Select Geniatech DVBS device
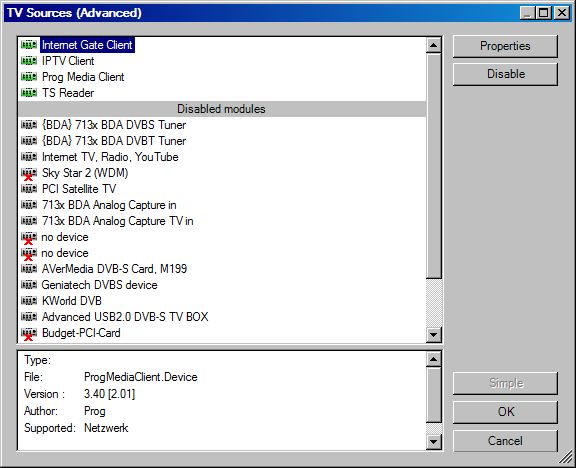The width and height of the screenshot is (576, 468). coord(100,285)
